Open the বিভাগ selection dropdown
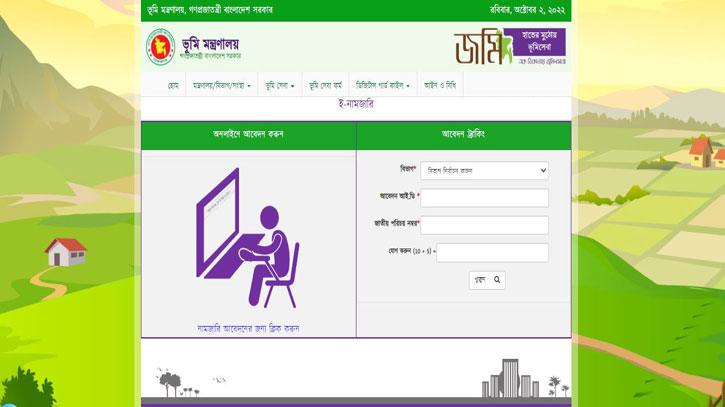 (x=485, y=171)
